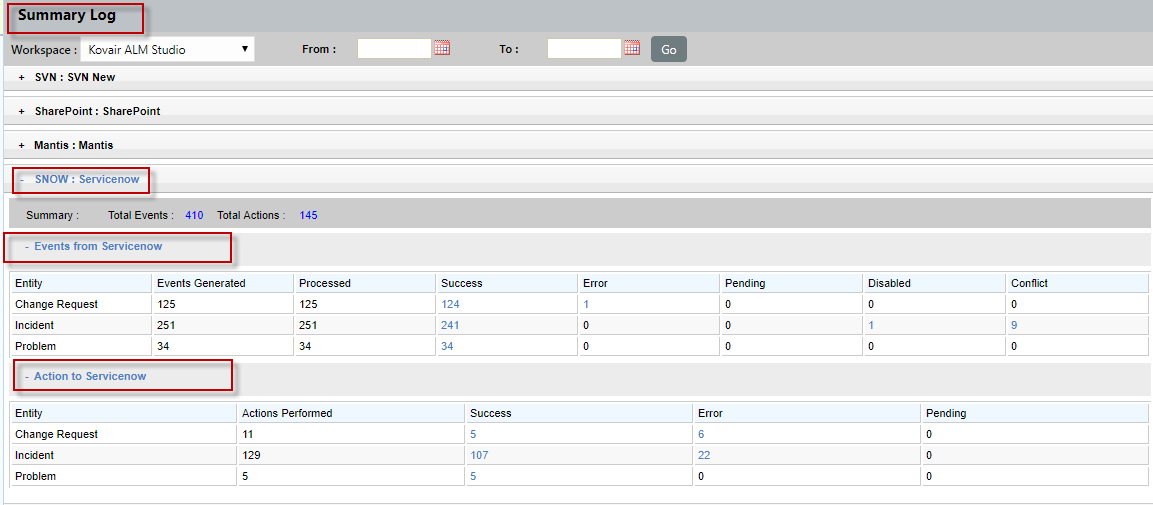Viewport: 1153px width, 505px height.
Task: Click the To date input field
Action: point(584,49)
